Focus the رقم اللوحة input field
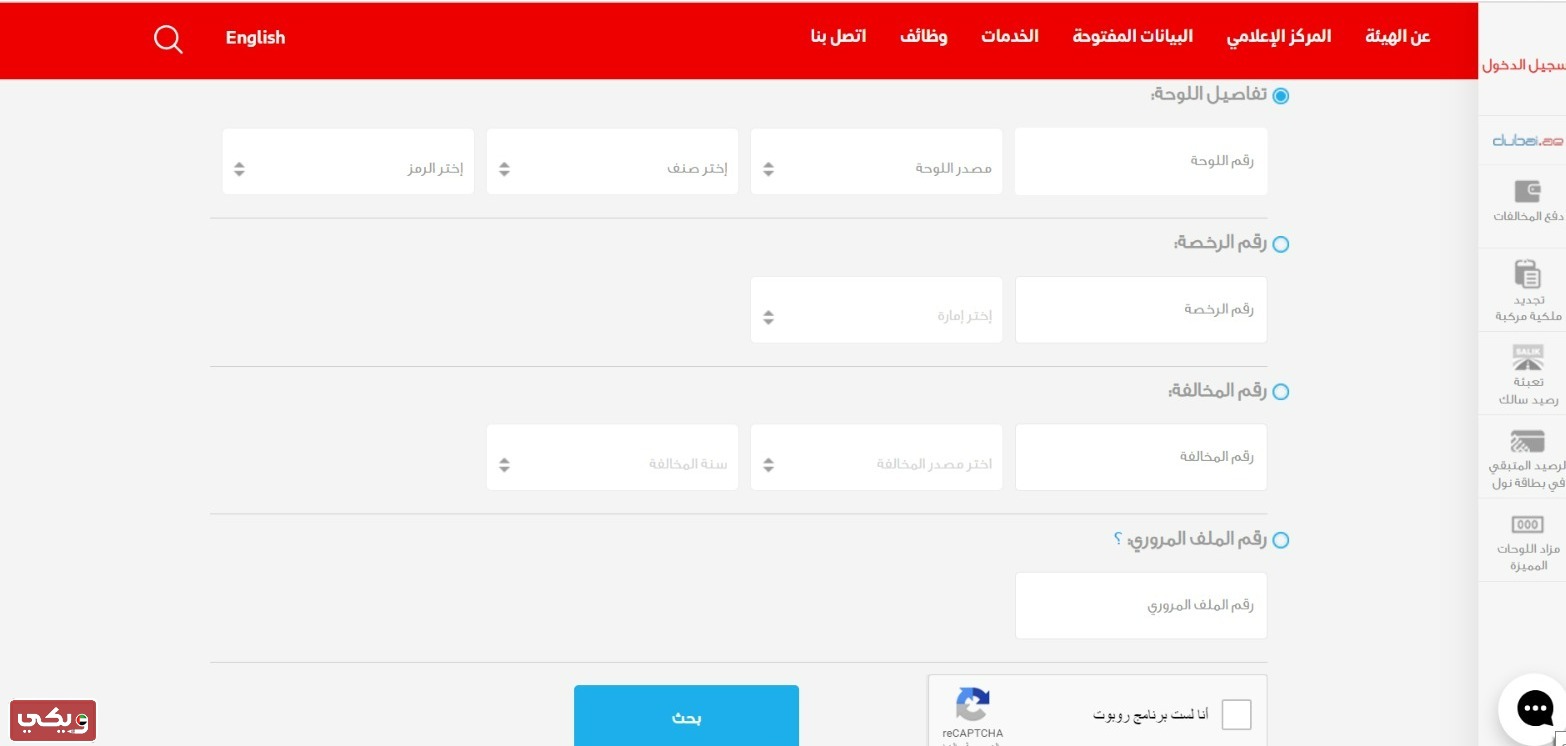This screenshot has width=1566, height=746. [1141, 161]
